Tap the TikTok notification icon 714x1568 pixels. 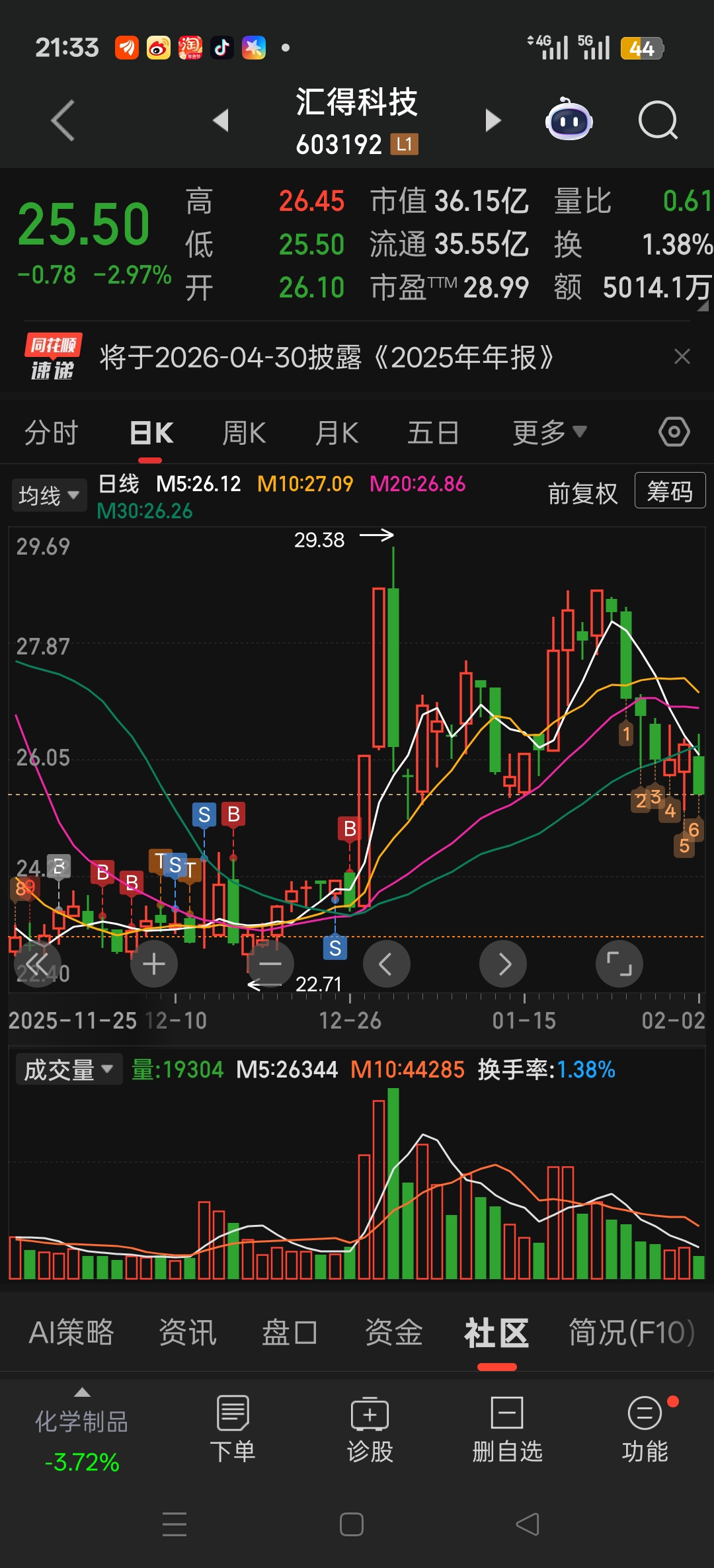point(222,48)
